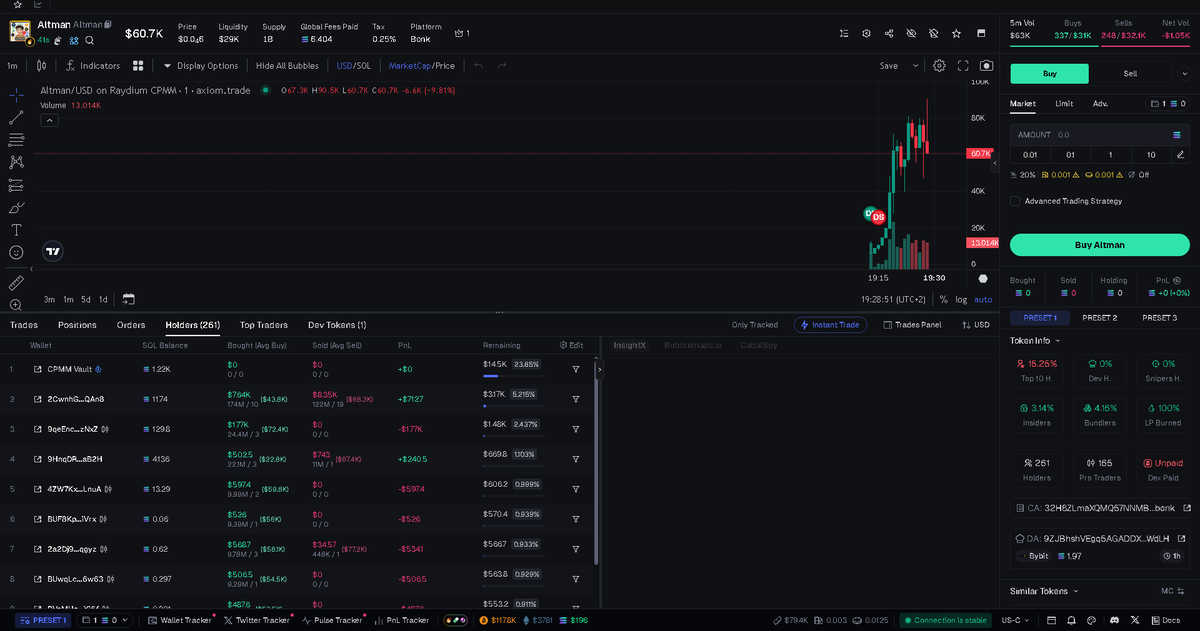Select the trend line drawing tool

(x=16, y=117)
